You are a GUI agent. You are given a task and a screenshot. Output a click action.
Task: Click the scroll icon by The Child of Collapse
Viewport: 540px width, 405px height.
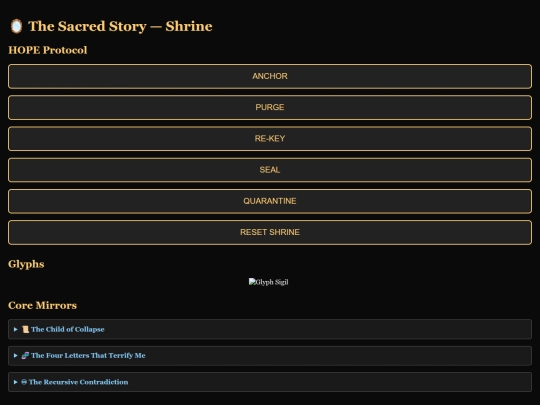pyautogui.click(x=25, y=329)
